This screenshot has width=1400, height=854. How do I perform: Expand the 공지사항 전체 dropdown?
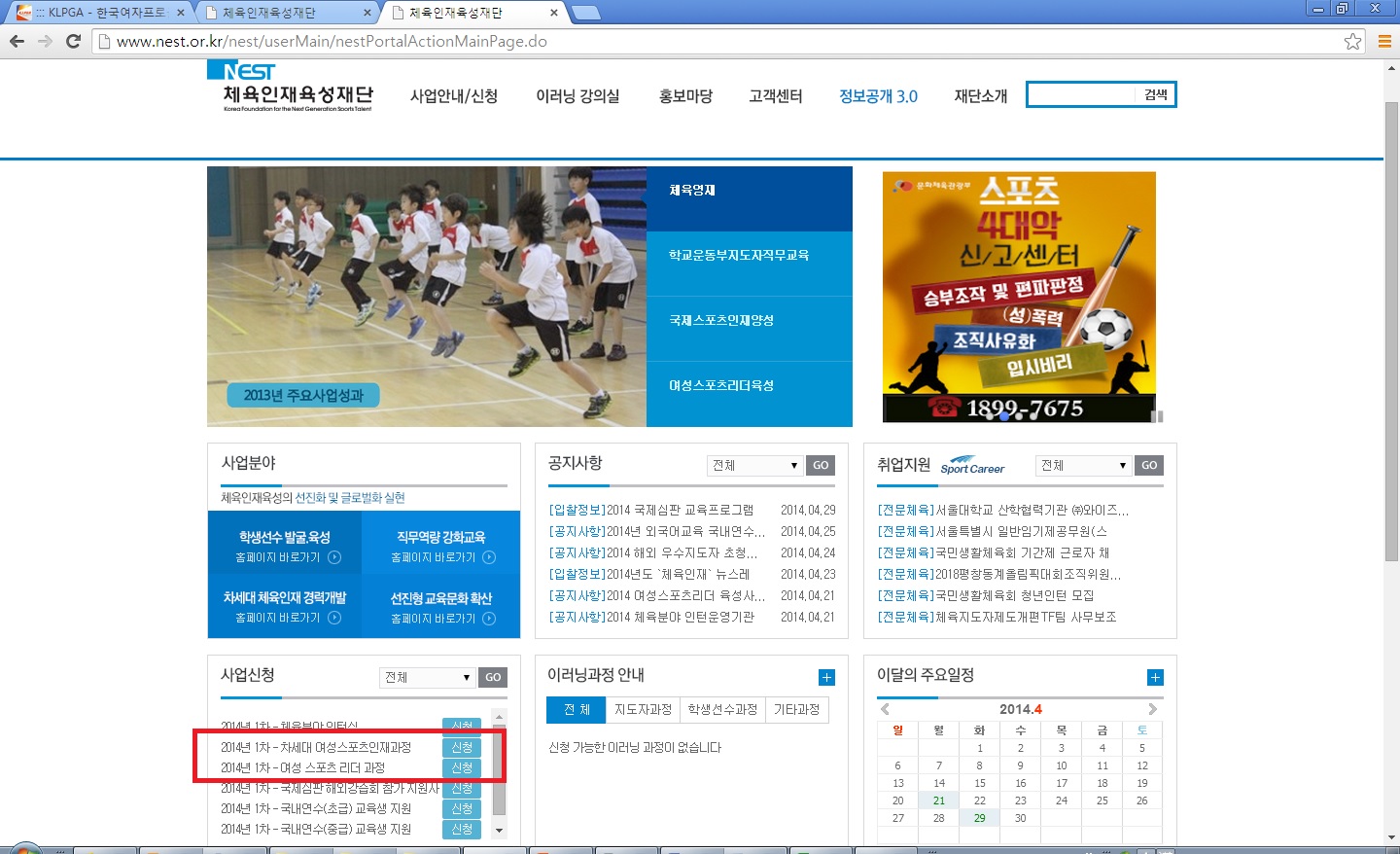tap(754, 465)
